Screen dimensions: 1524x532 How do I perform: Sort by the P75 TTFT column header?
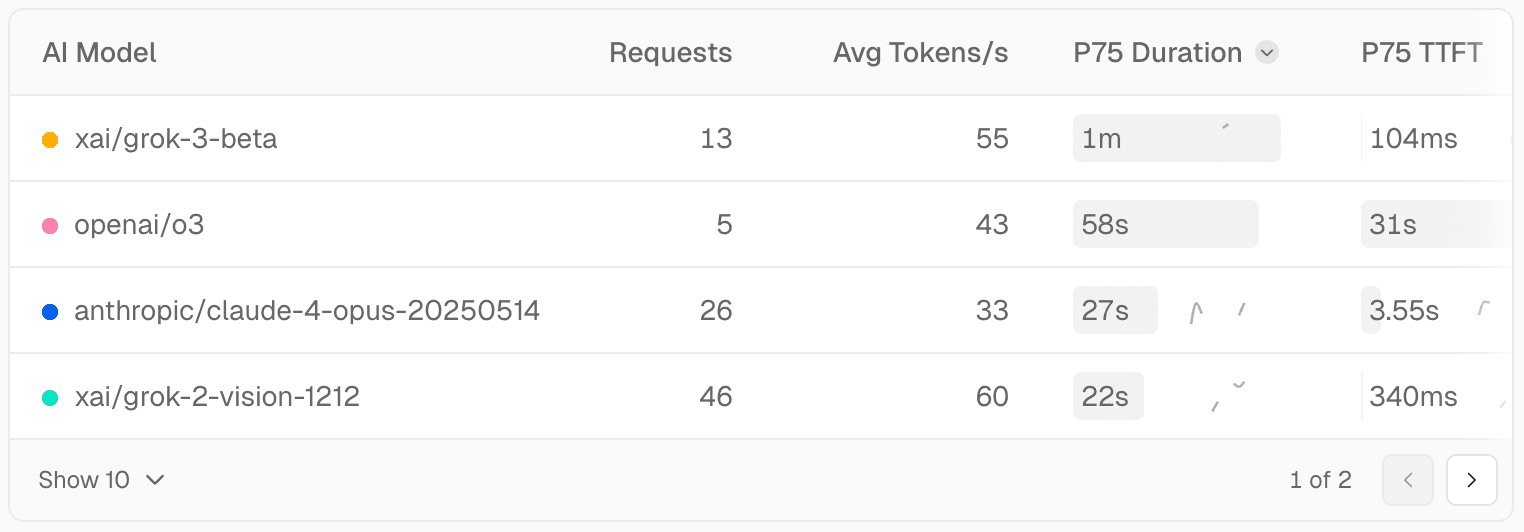click(1421, 53)
